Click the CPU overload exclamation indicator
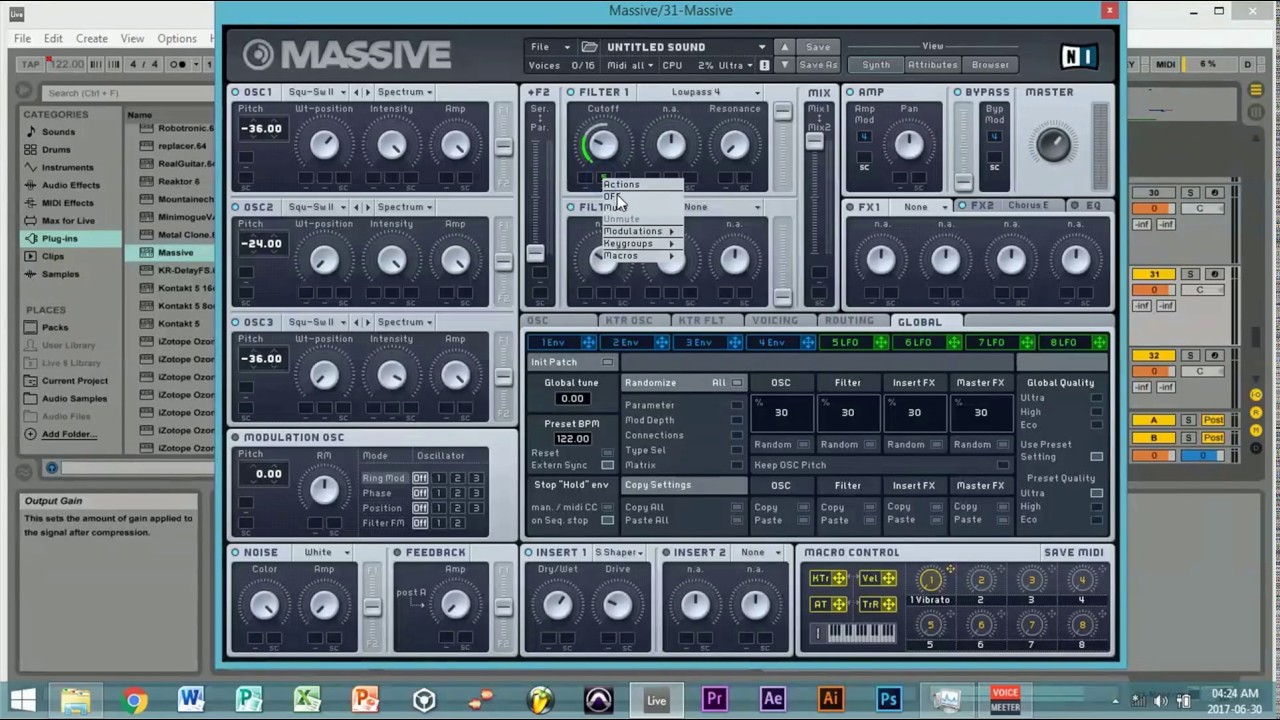Viewport: 1280px width, 720px height. pyautogui.click(x=764, y=65)
